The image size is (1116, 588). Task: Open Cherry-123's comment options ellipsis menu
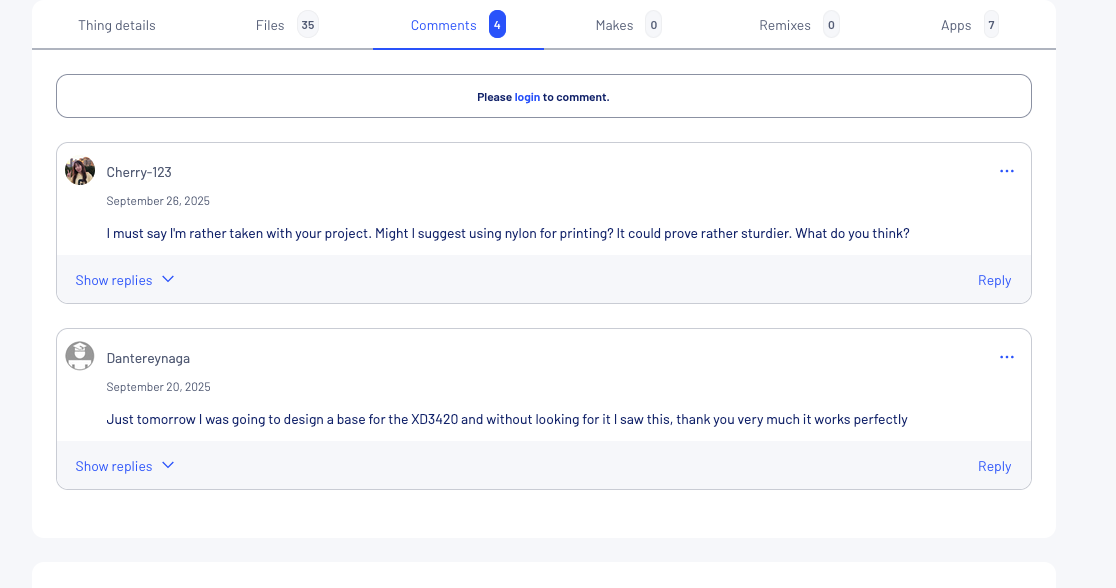(1006, 171)
